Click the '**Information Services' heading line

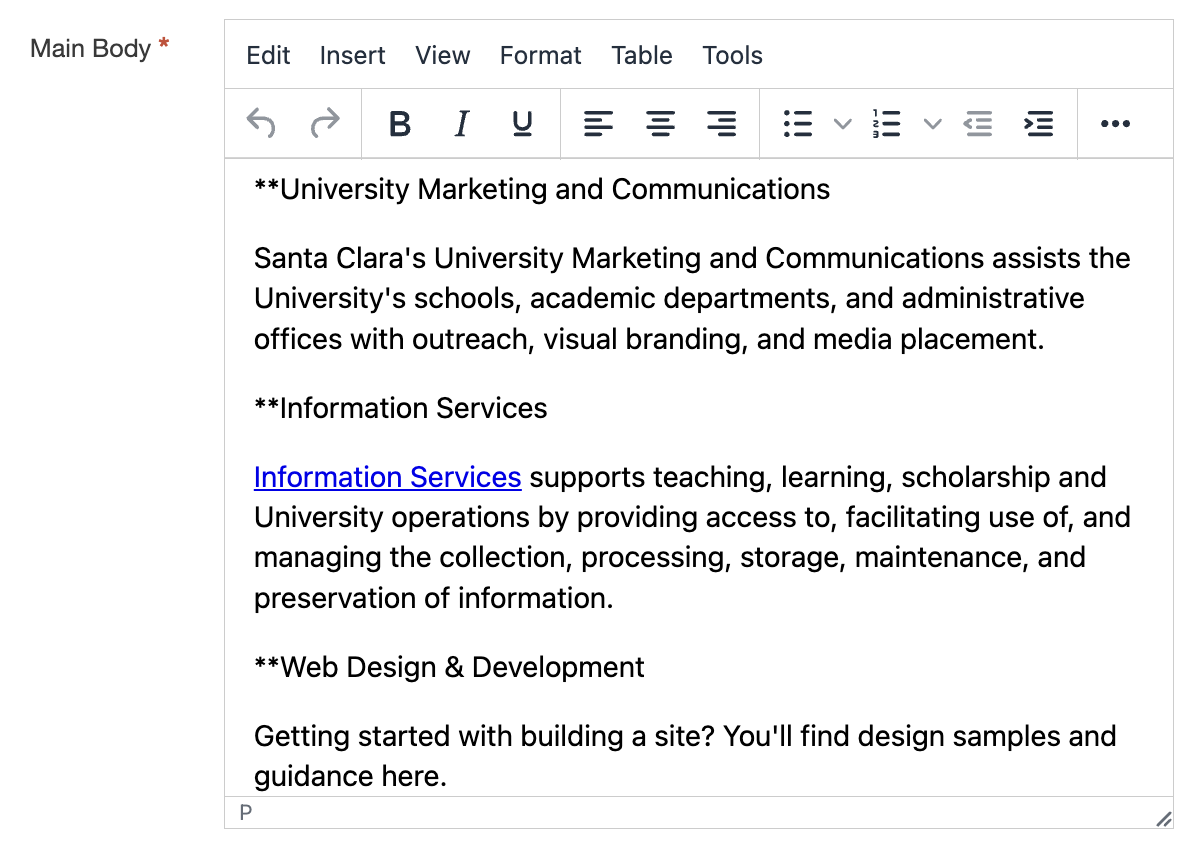400,408
